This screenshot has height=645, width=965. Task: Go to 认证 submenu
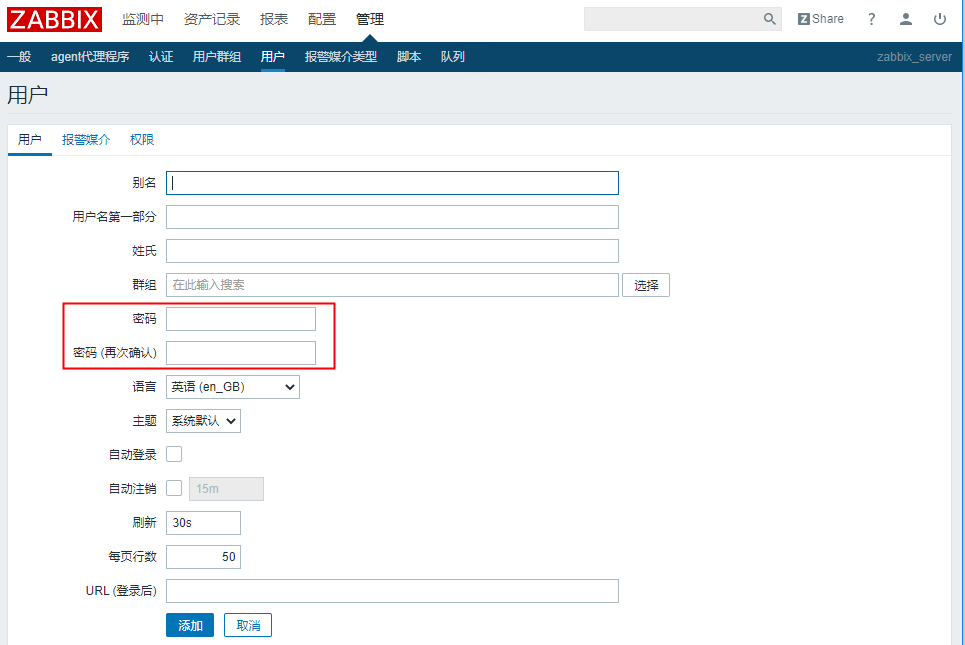[x=161, y=57]
